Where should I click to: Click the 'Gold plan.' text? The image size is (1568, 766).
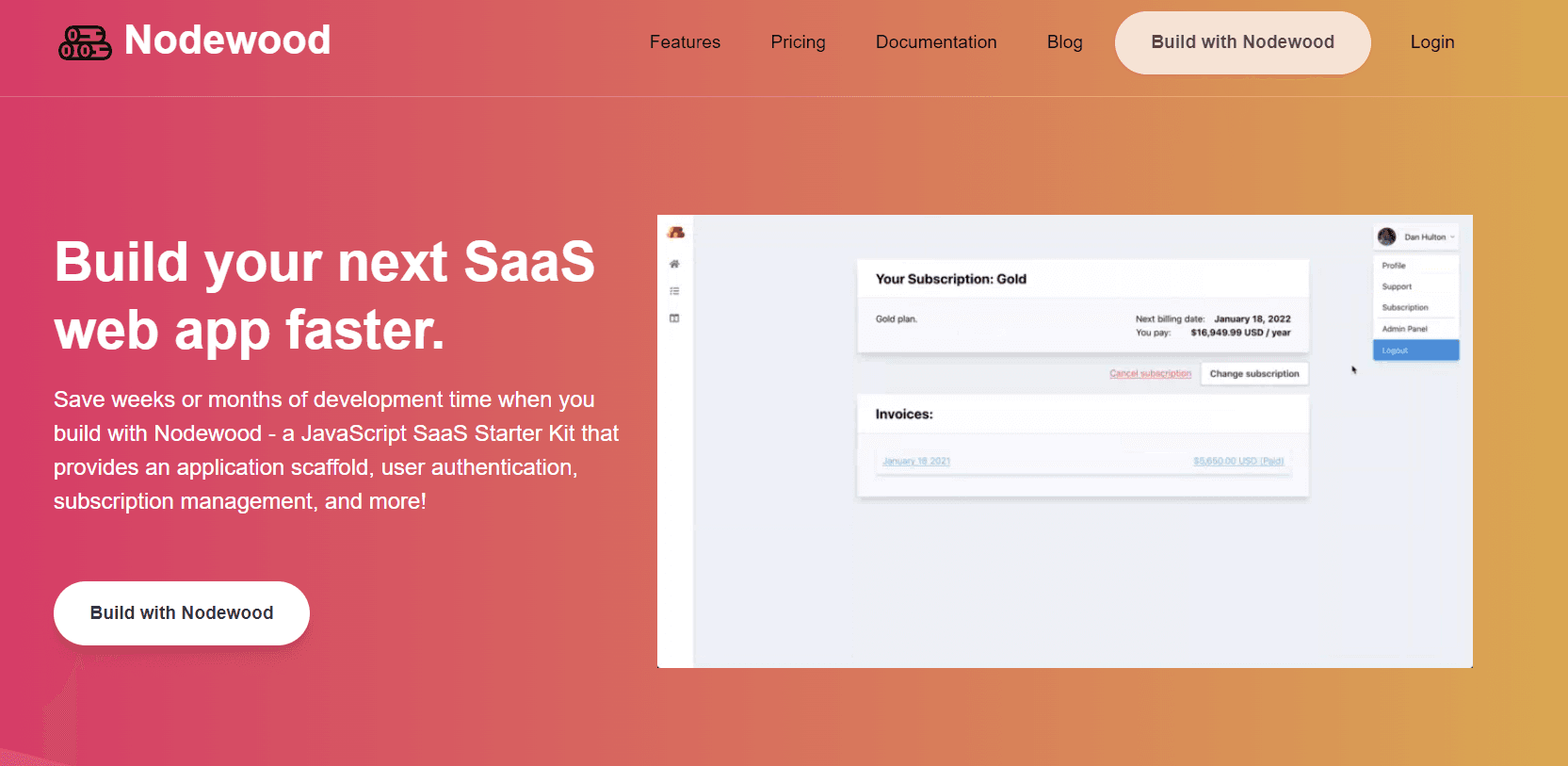point(897,319)
